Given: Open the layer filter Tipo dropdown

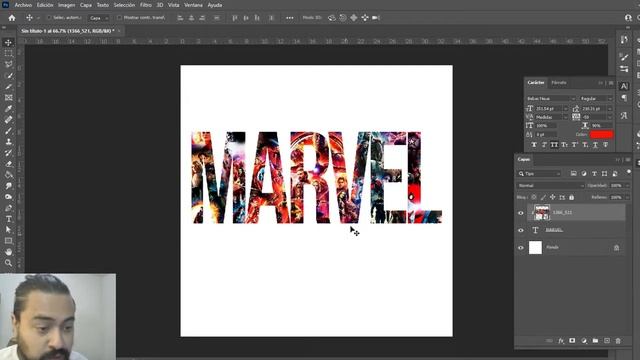Looking at the screenshot, I should (x=539, y=174).
